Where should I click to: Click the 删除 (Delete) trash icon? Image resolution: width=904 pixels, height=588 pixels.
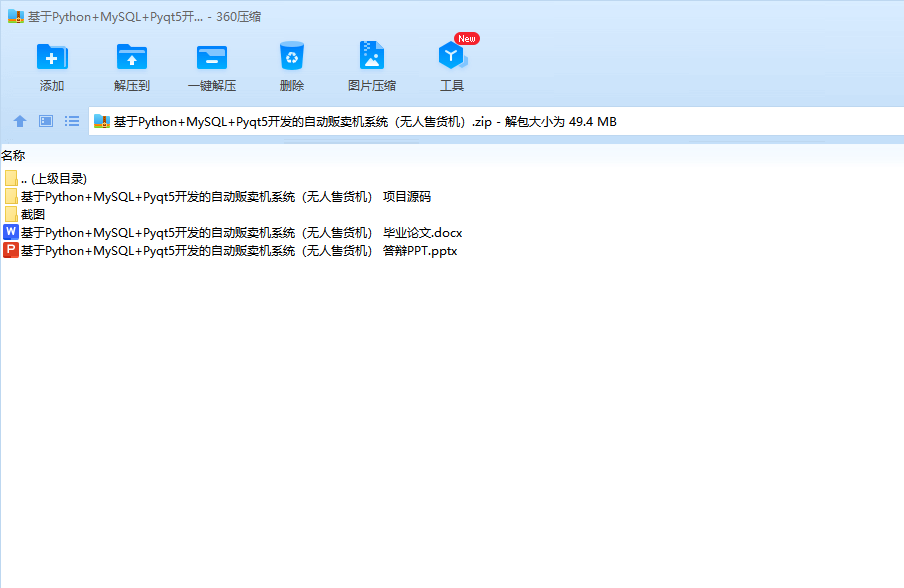292,56
